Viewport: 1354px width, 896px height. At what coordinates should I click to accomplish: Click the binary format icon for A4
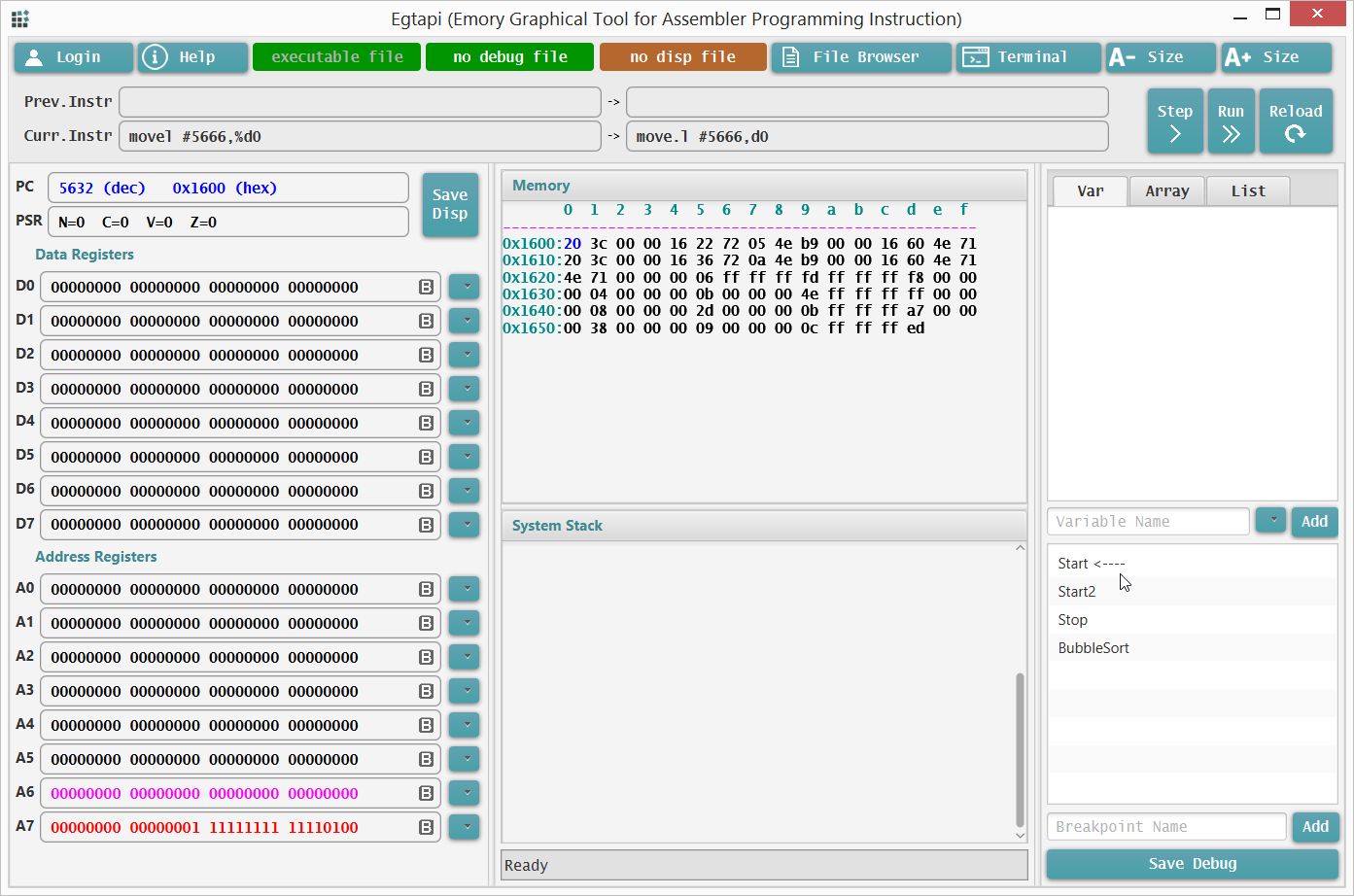coord(426,725)
